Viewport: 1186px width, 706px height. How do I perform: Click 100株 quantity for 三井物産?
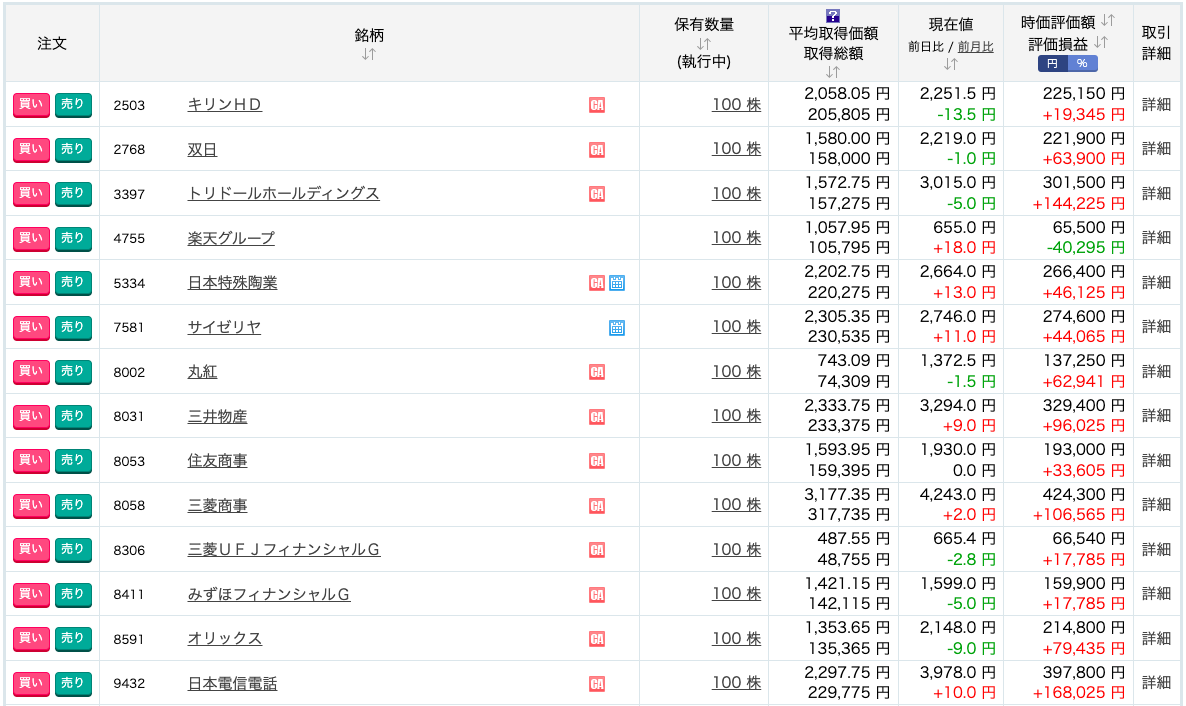tap(736, 416)
